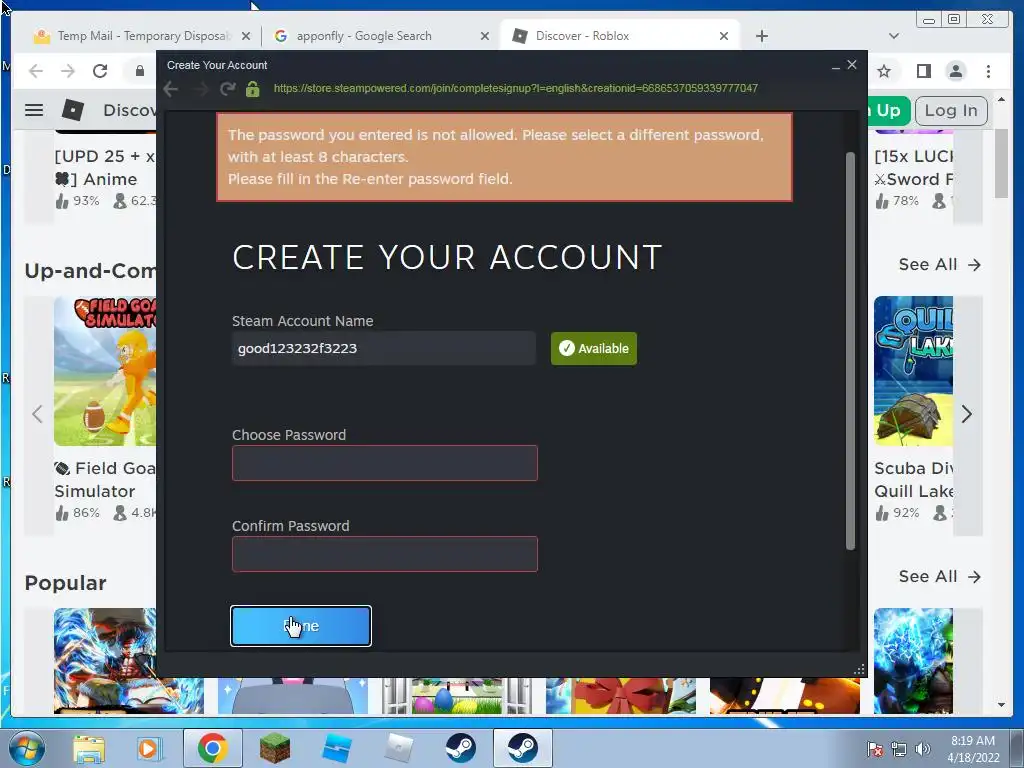Image resolution: width=1024 pixels, height=768 pixels.
Task: Open the Chrome profile icon
Action: click(x=955, y=71)
